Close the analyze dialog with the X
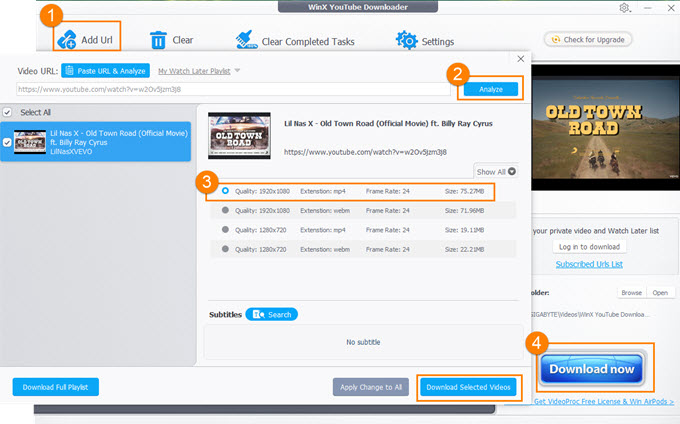This screenshot has height=424, width=680. [x=520, y=59]
